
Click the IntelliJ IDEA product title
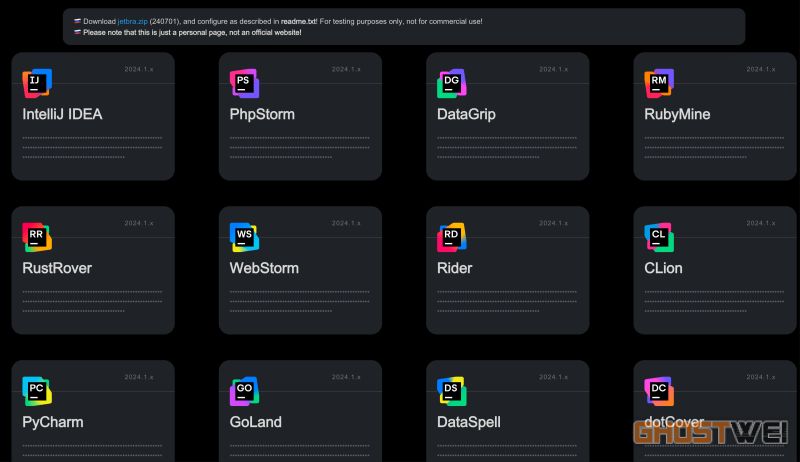click(x=62, y=114)
